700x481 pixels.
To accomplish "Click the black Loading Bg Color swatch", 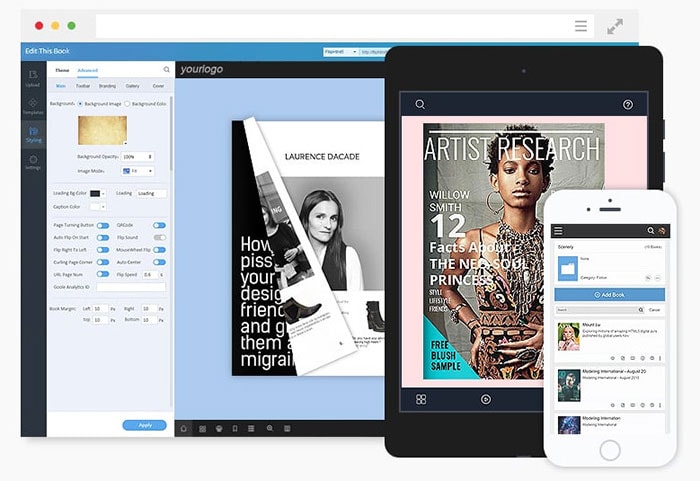I will pos(95,194).
